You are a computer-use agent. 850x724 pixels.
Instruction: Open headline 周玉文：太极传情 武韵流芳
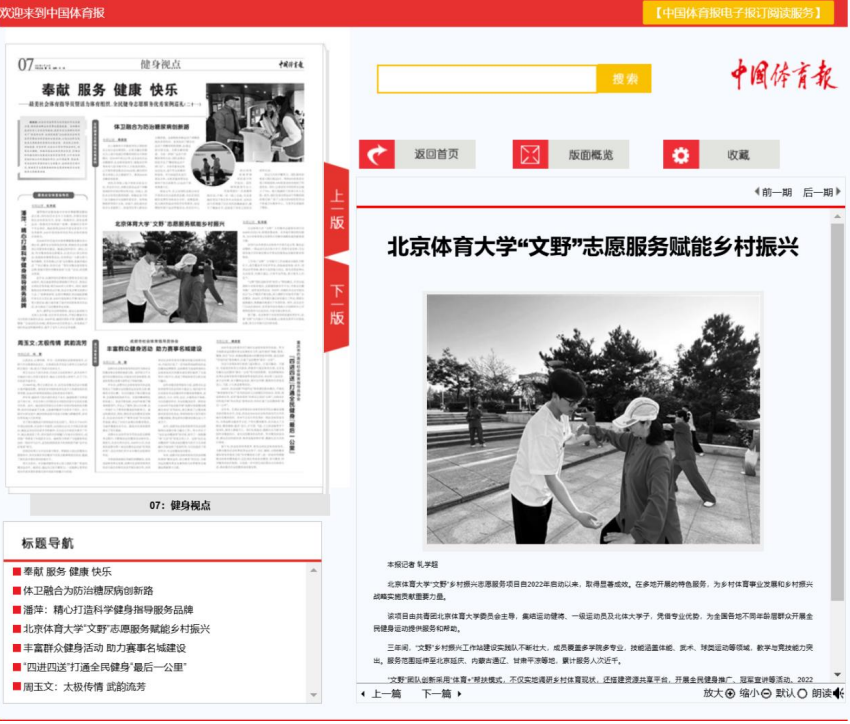84,687
